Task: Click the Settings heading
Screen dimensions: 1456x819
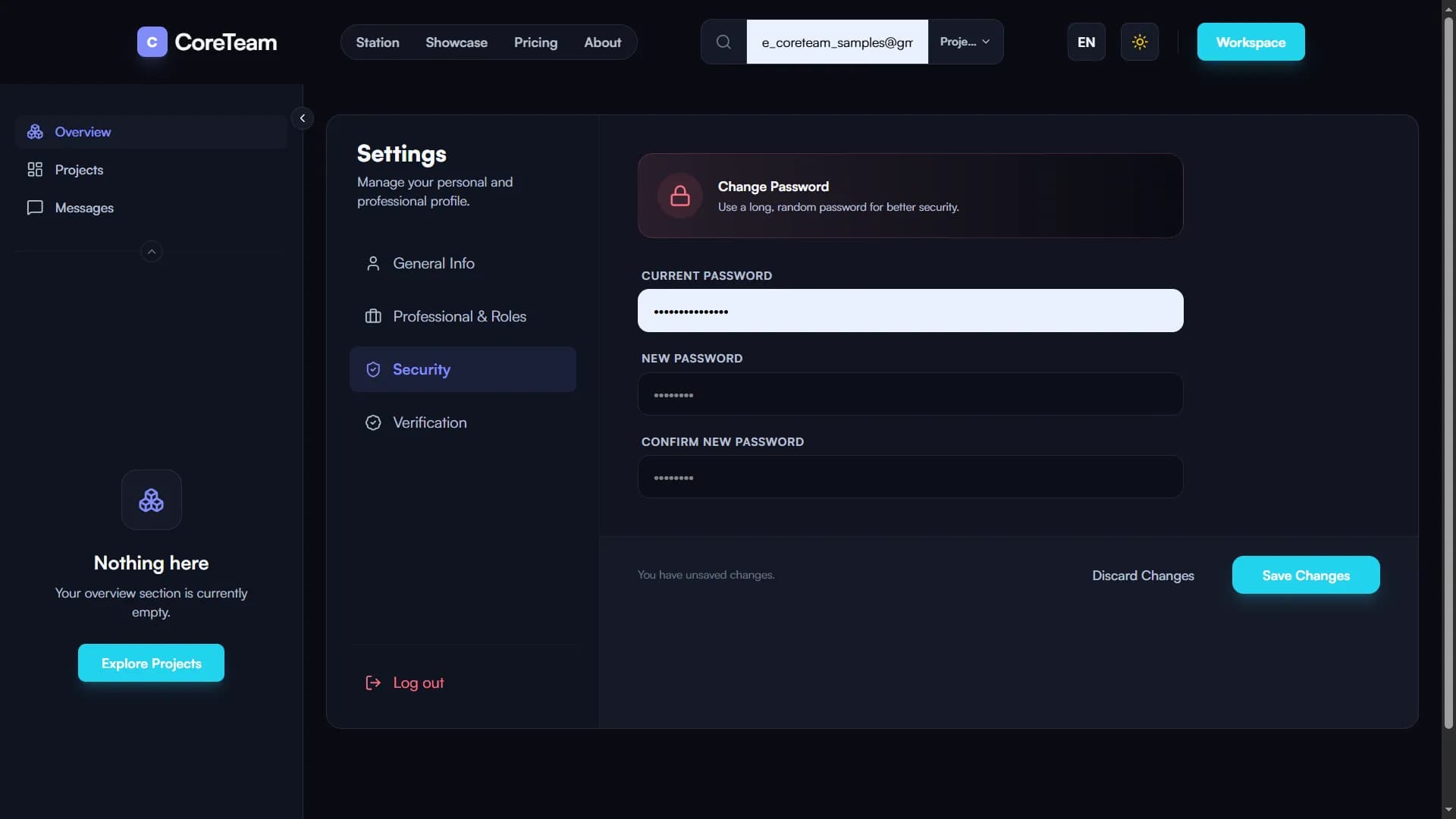Action: pos(401,154)
